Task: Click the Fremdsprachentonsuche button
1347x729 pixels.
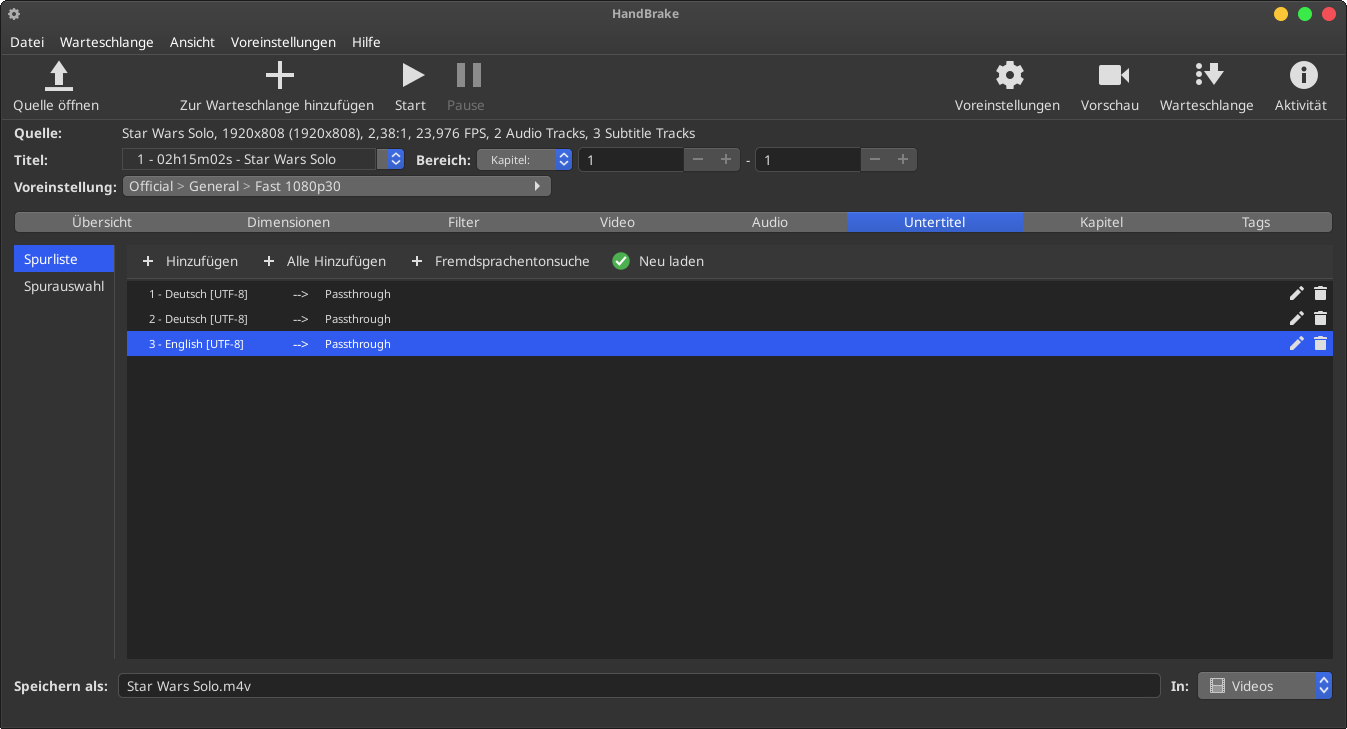Action: (x=500, y=261)
